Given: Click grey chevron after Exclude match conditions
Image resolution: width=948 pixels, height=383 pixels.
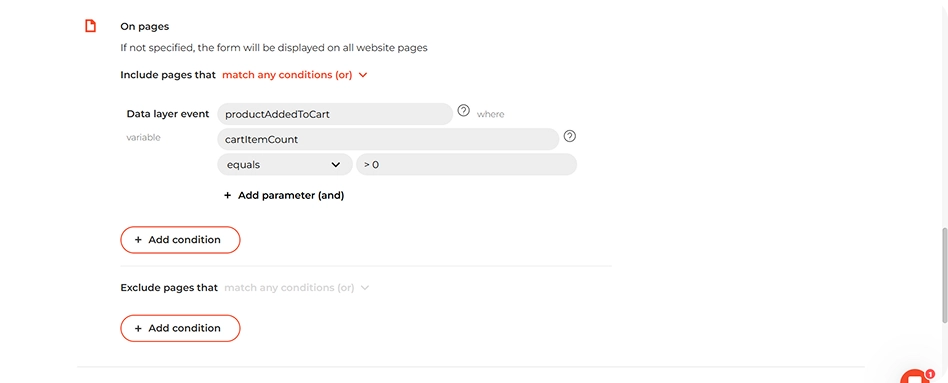Looking at the screenshot, I should click(365, 288).
